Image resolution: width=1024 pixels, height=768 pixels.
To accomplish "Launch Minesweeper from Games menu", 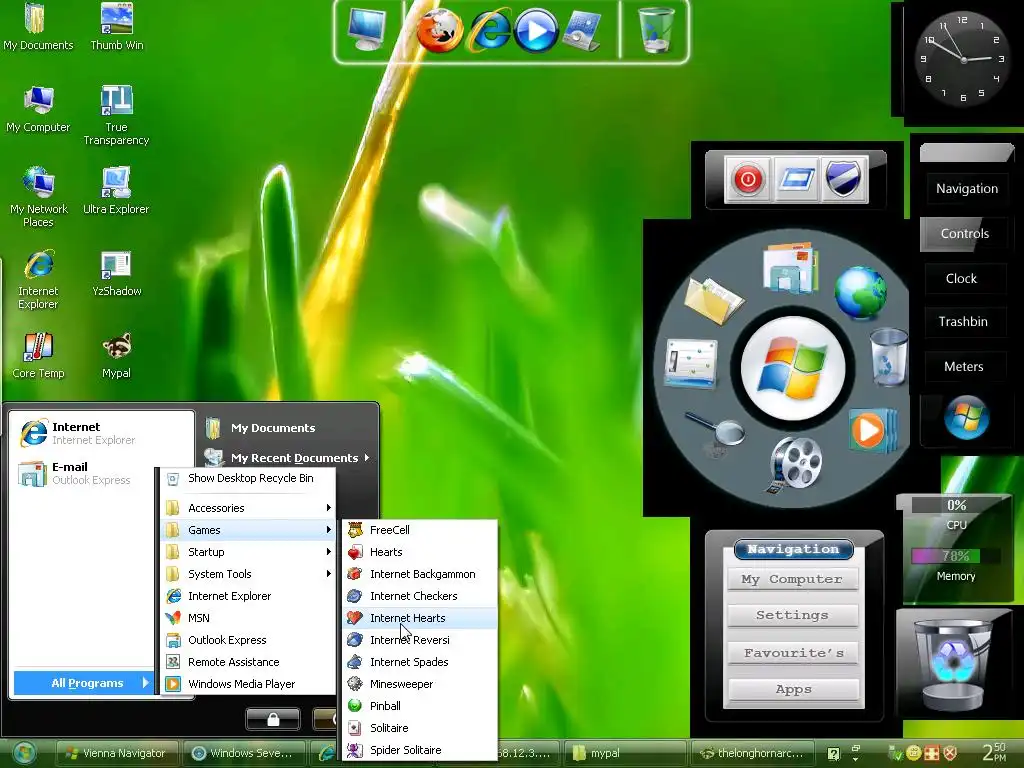I will (420, 684).
